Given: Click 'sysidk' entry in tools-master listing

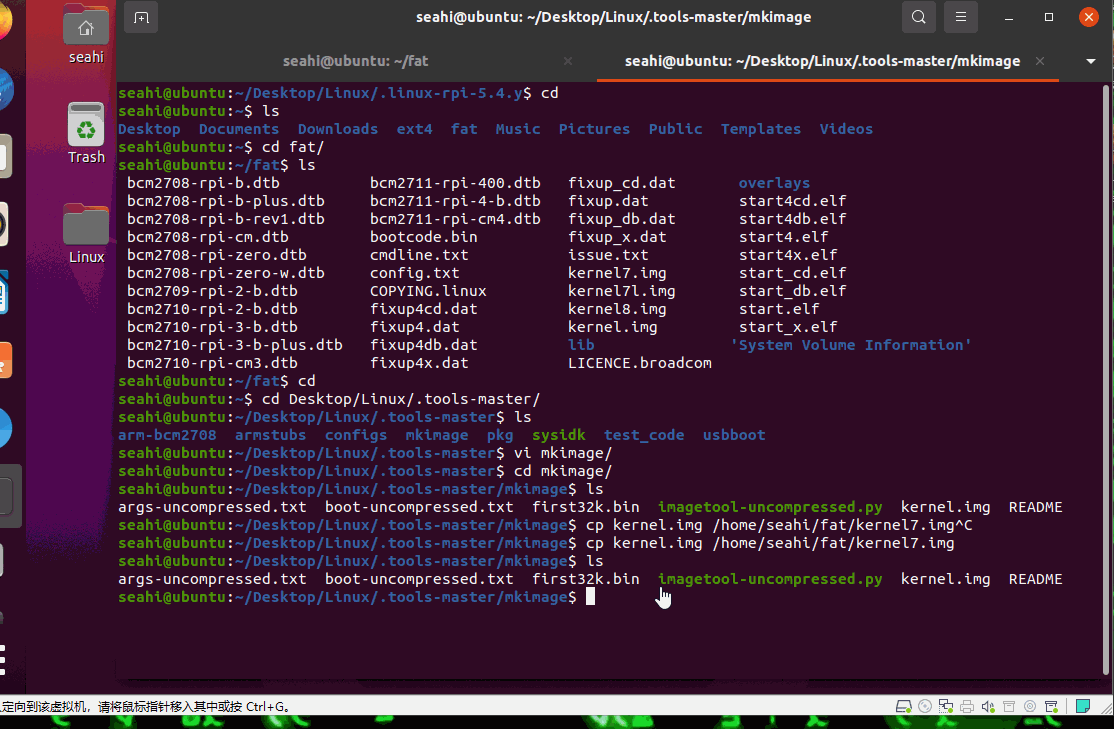Looking at the screenshot, I should click(558, 435).
